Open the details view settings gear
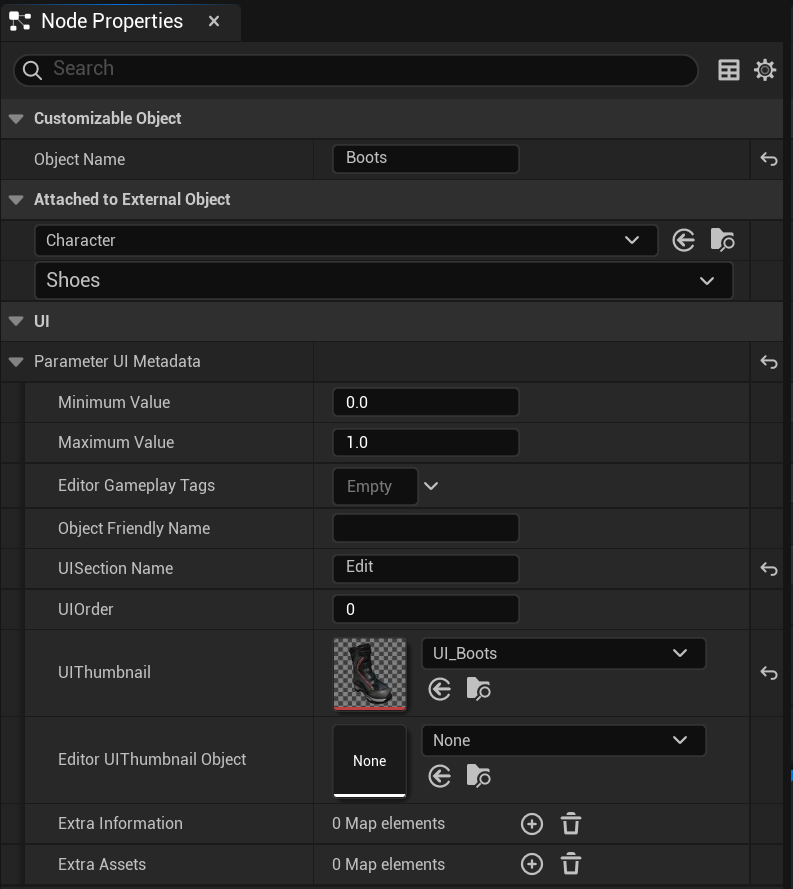 (x=765, y=70)
